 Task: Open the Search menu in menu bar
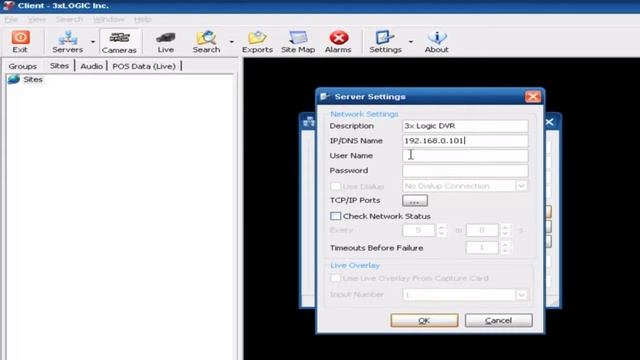(x=69, y=20)
